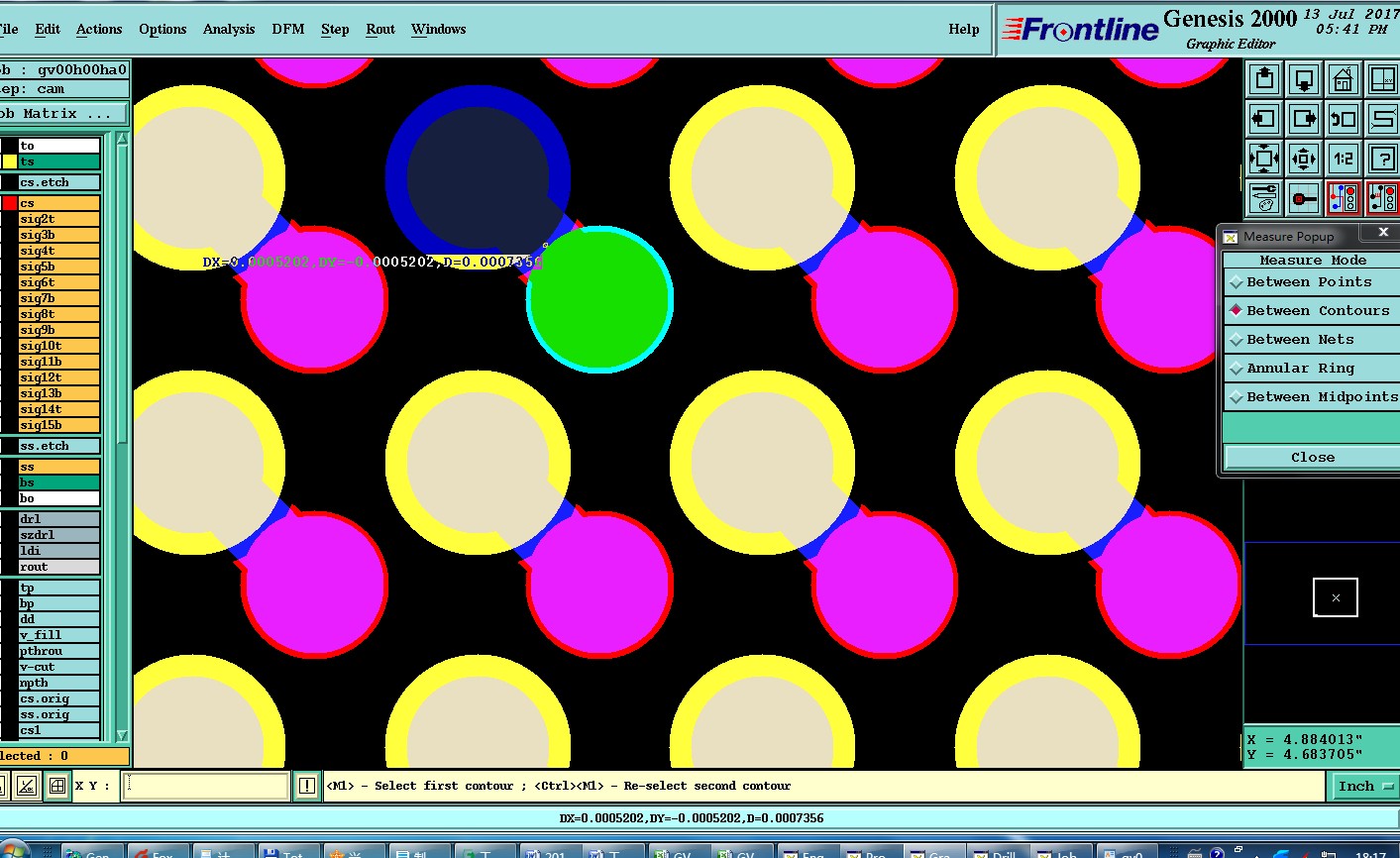1400x858 pixels.
Task: Open the Step menu
Action: click(x=335, y=30)
